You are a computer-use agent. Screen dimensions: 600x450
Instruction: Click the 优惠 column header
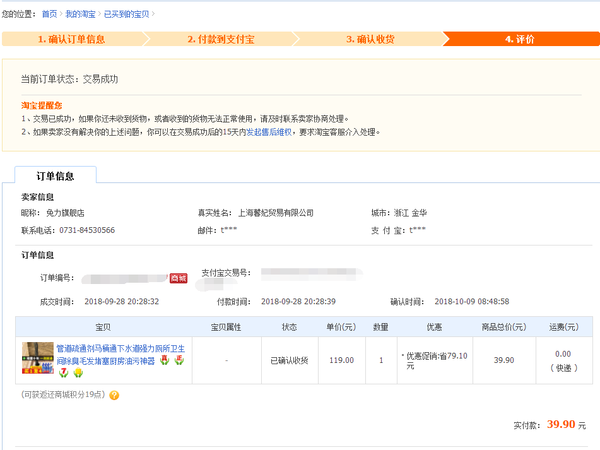434,327
